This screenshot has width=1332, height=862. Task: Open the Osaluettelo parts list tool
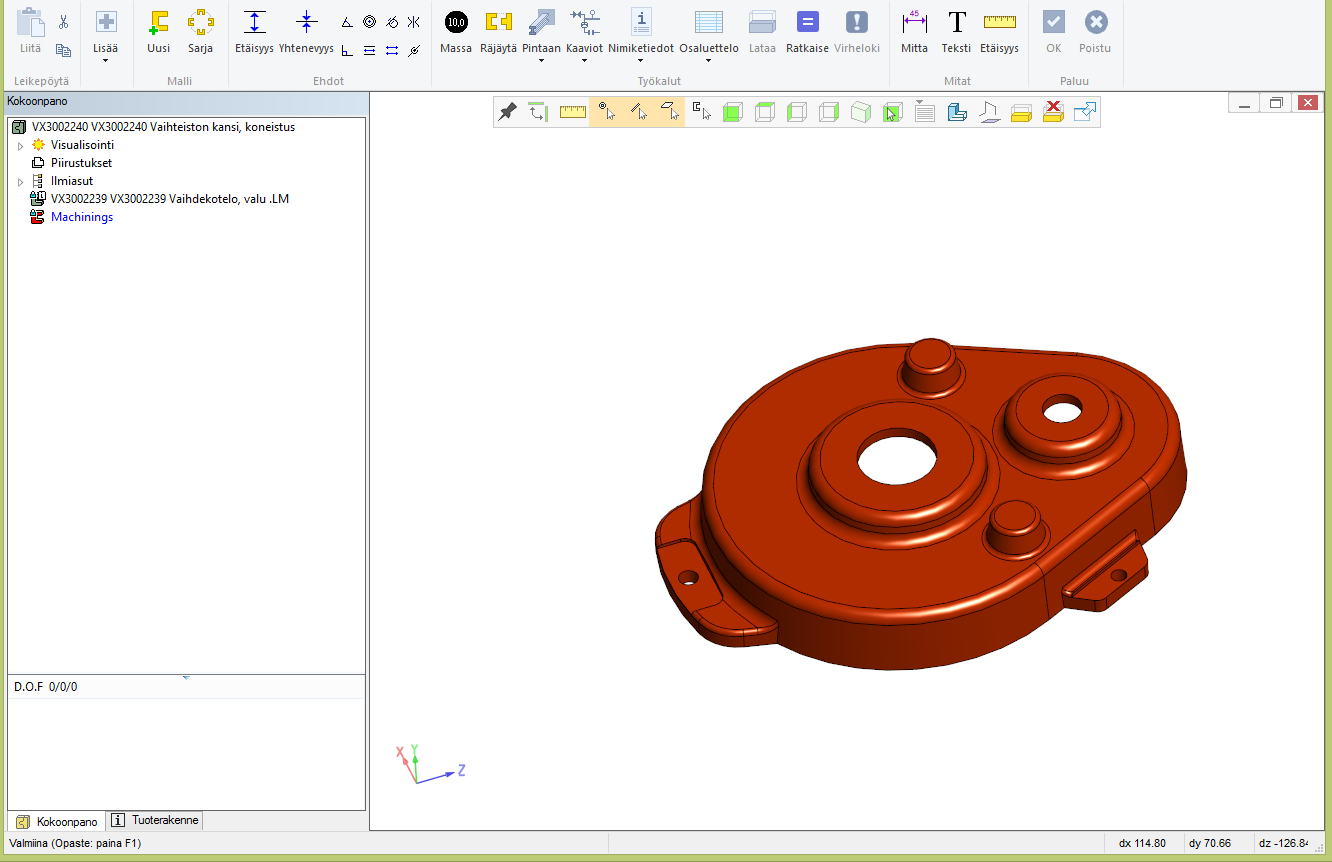coord(708,23)
